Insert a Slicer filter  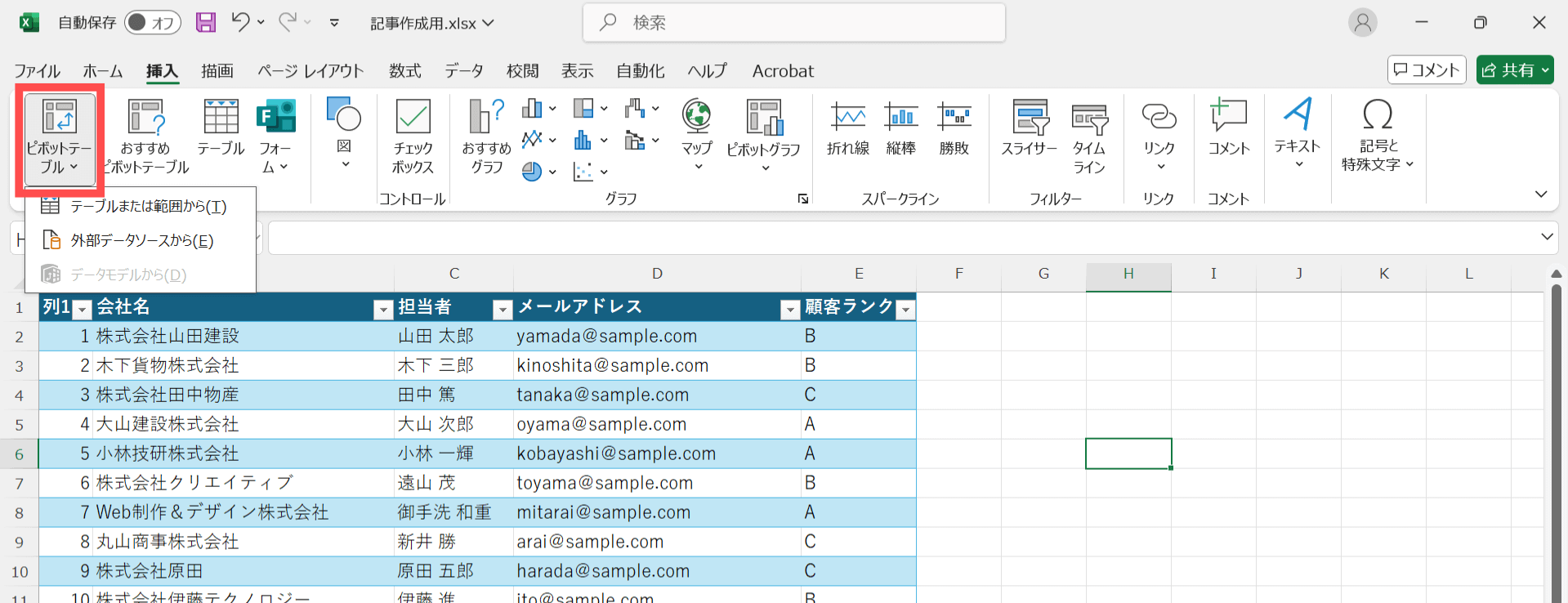tap(1030, 127)
